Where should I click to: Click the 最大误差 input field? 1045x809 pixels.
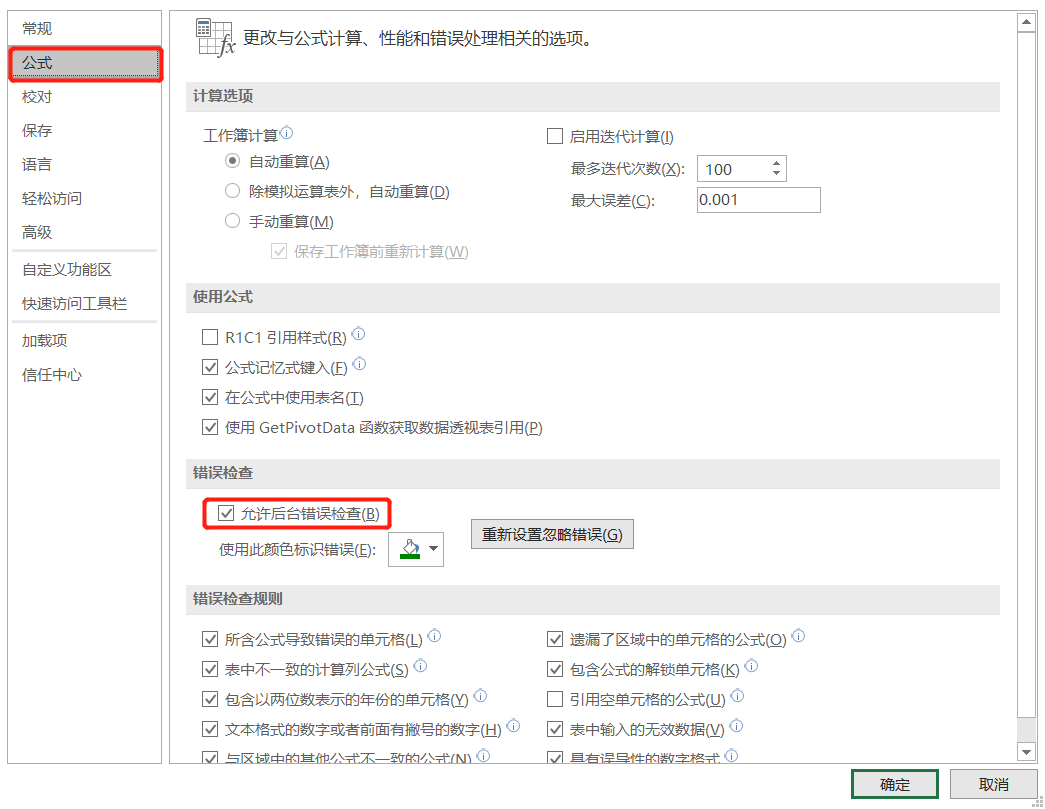758,200
